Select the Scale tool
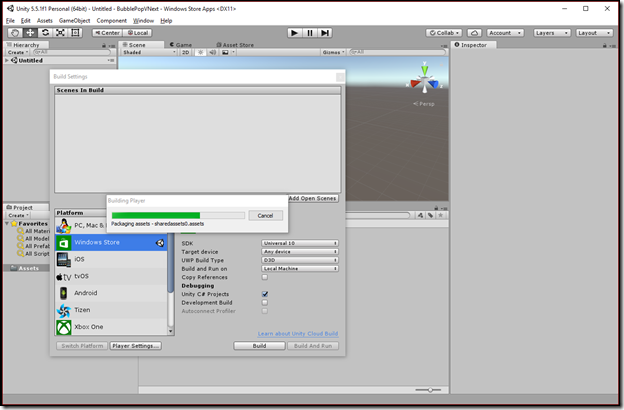The width and height of the screenshot is (624, 410). point(60,33)
